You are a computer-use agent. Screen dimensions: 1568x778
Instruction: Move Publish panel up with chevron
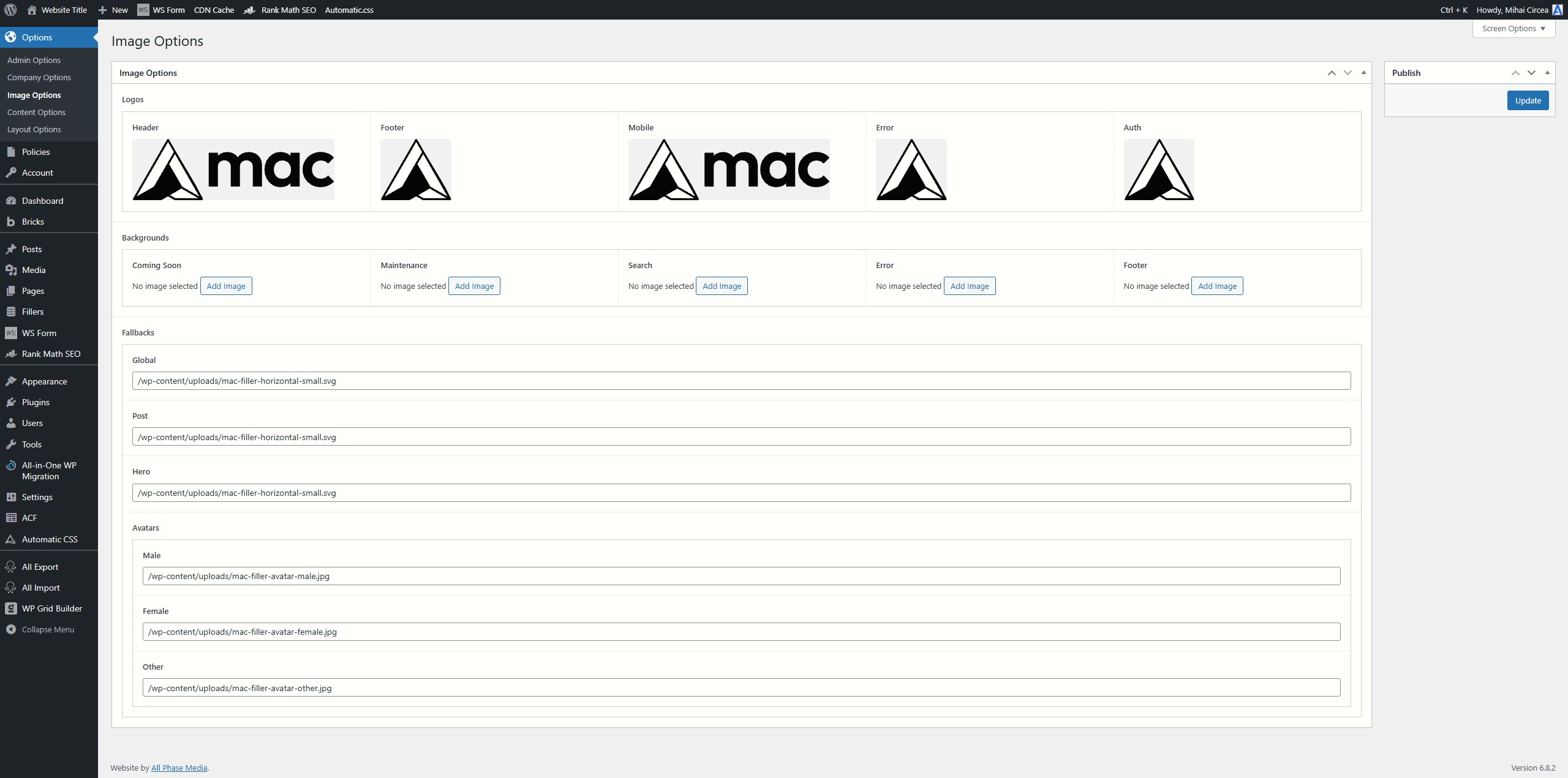[x=1515, y=73]
